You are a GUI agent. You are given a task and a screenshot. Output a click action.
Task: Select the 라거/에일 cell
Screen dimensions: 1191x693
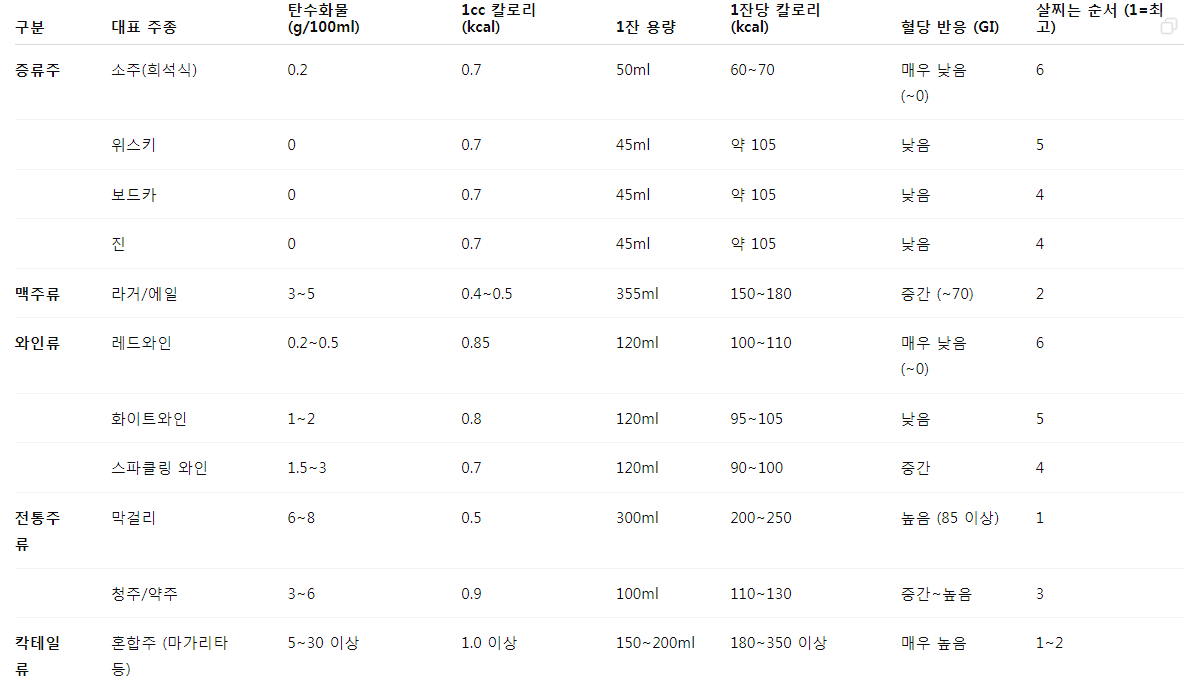click(x=144, y=293)
